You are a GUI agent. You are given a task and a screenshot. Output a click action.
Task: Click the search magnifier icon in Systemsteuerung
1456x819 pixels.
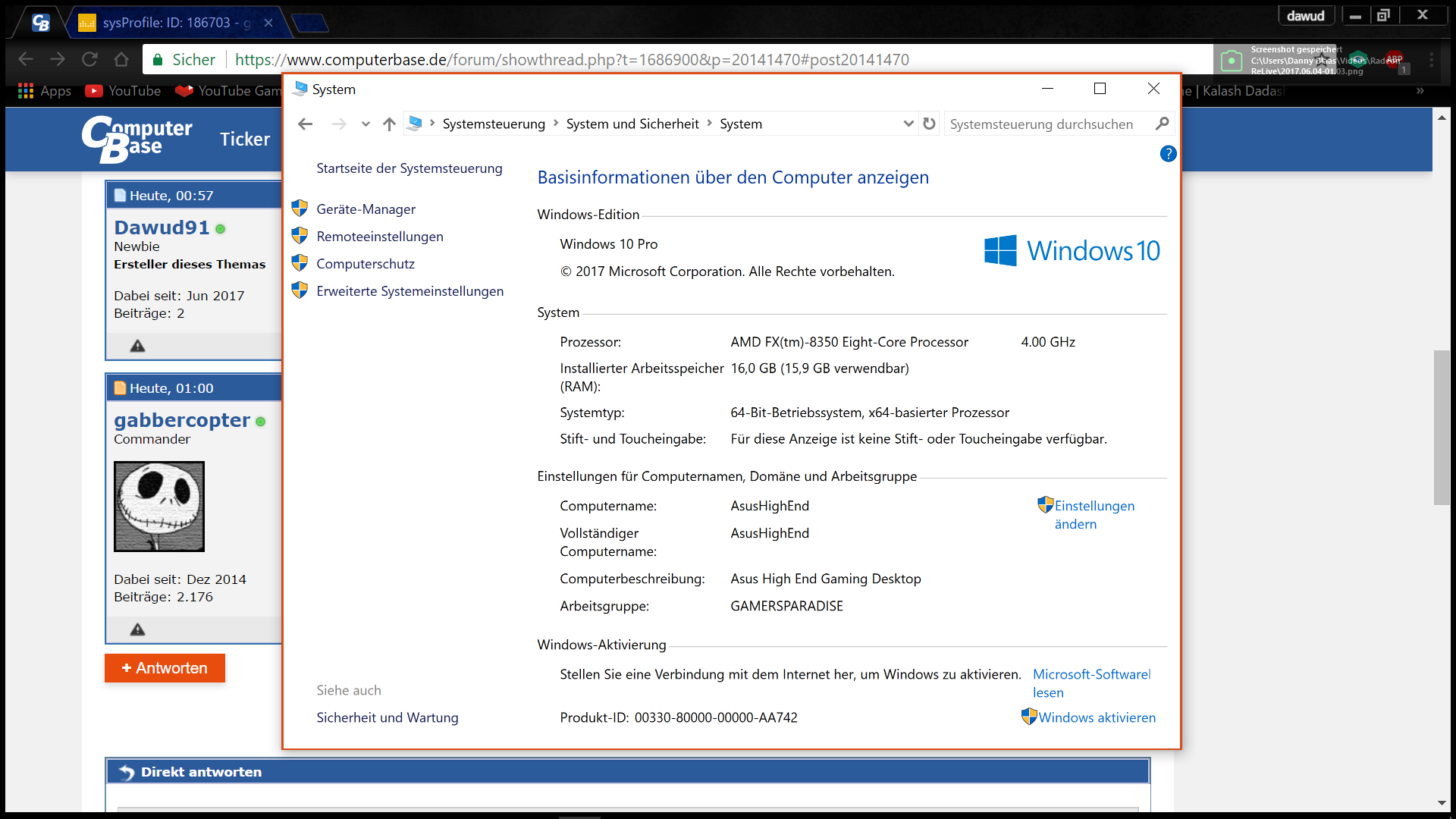(x=1162, y=124)
